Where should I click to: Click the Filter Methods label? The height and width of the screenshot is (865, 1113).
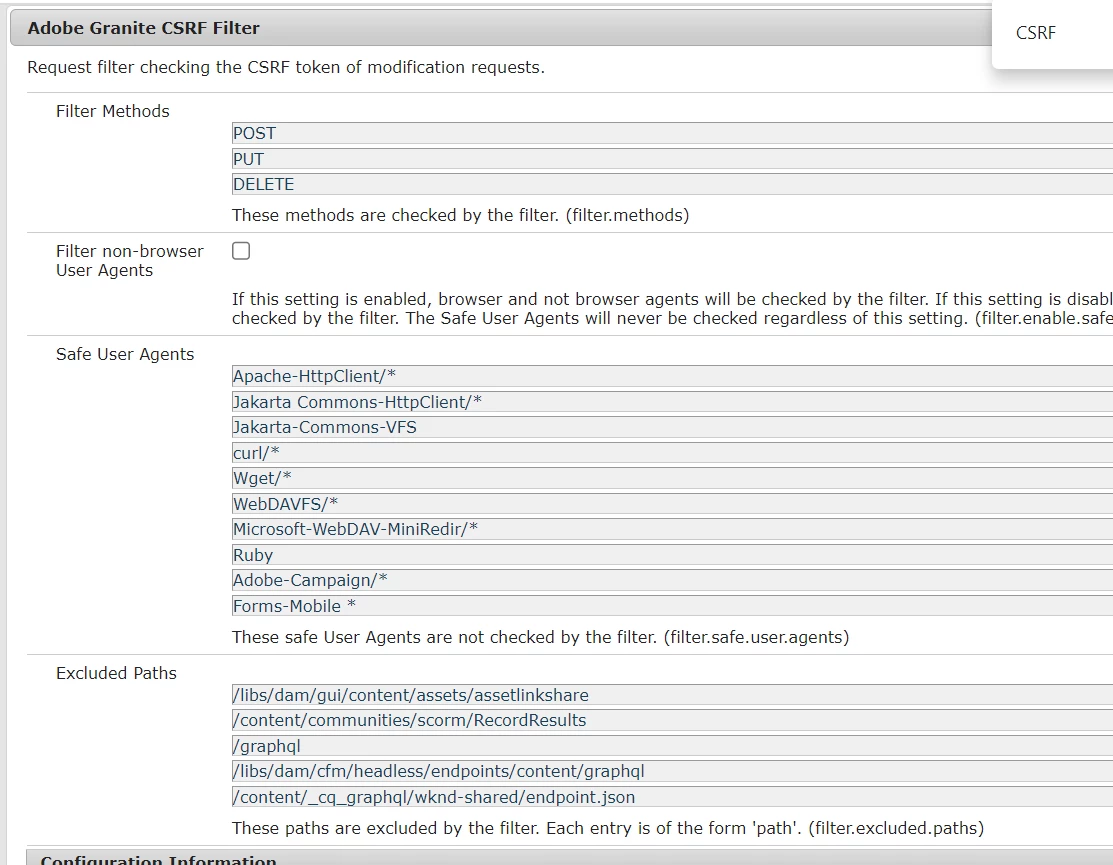coord(113,111)
